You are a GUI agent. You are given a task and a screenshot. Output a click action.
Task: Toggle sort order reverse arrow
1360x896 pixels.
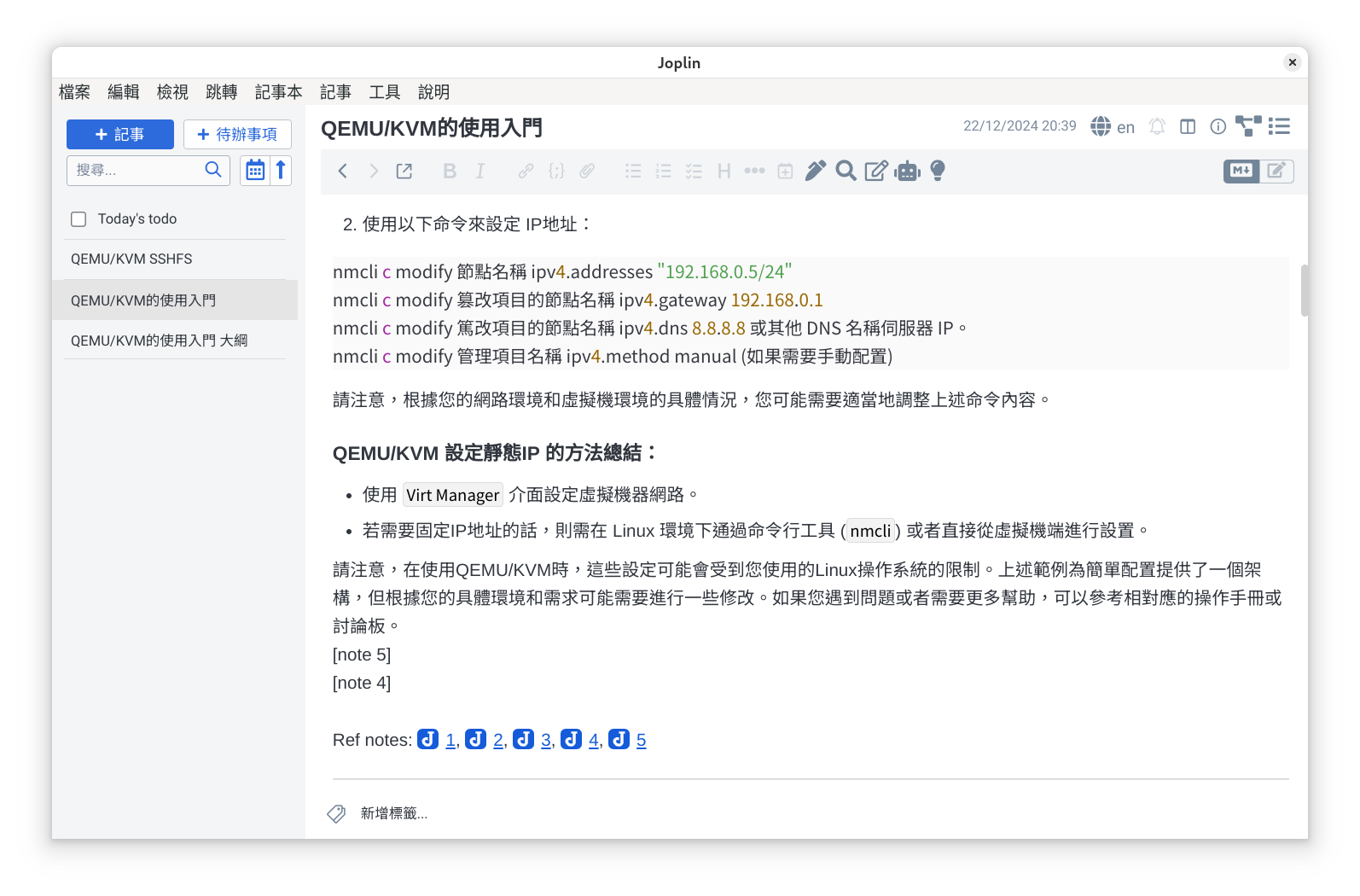click(x=281, y=171)
